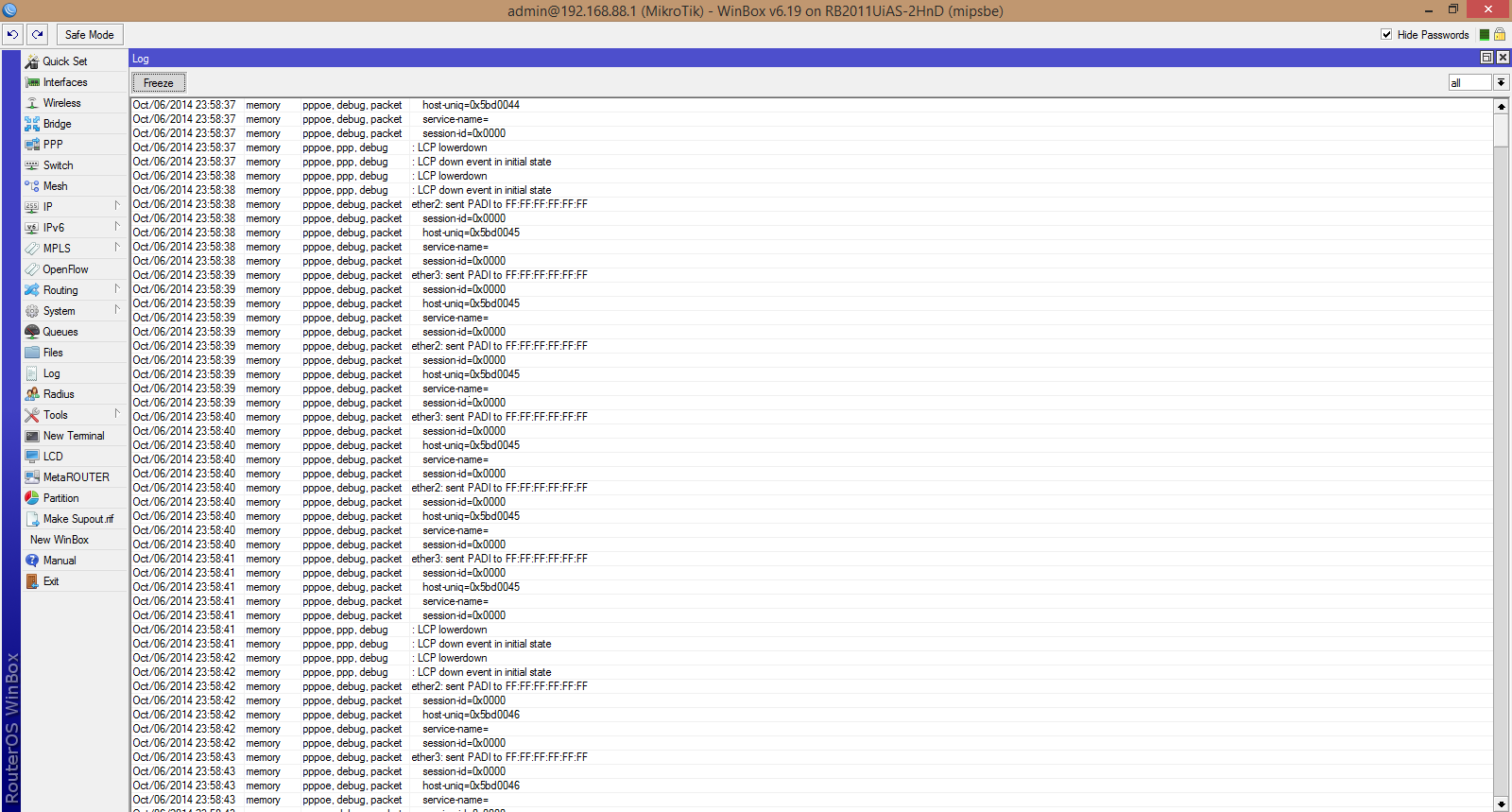Click the Undo arrow button
Viewport: 1512px width, 812px height.
click(x=12, y=35)
